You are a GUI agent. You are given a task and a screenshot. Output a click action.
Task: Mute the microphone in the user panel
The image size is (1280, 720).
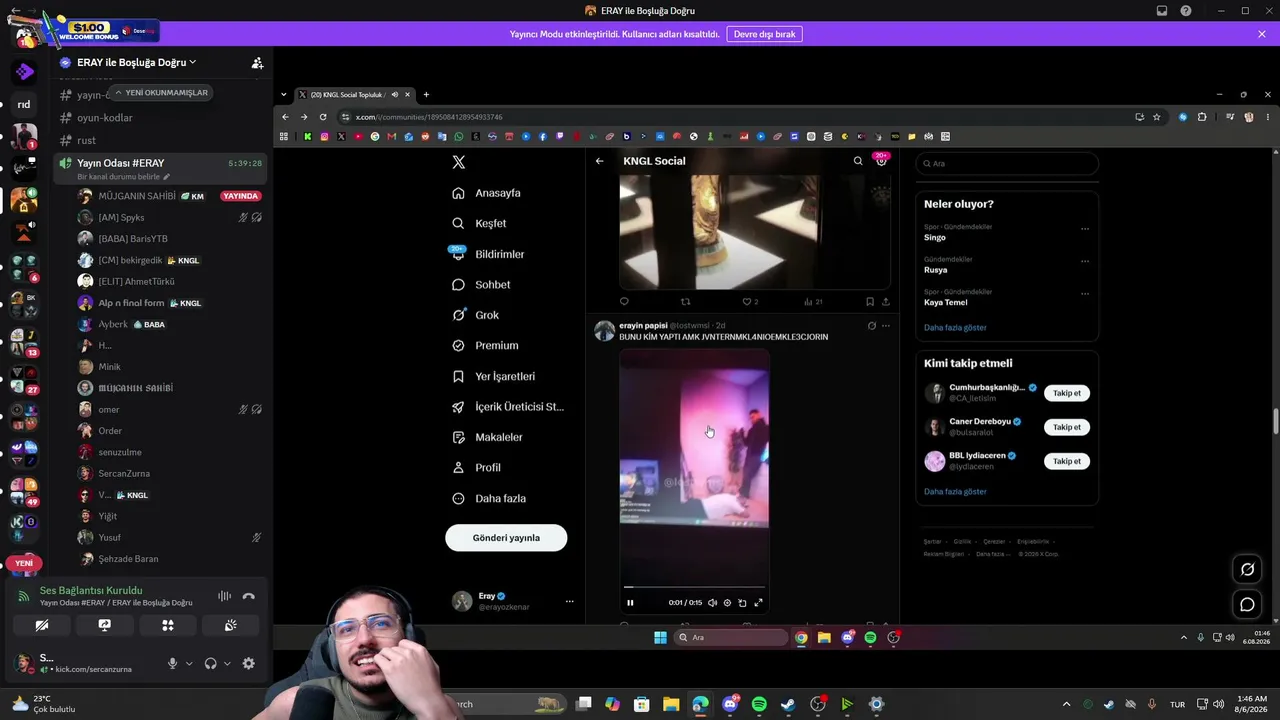click(x=173, y=663)
